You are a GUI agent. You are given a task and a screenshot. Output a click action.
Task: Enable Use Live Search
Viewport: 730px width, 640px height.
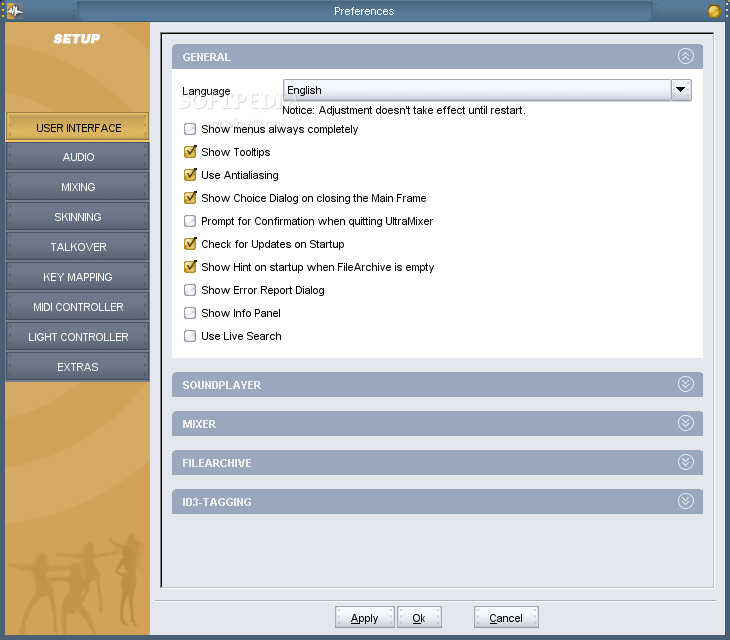tap(190, 336)
